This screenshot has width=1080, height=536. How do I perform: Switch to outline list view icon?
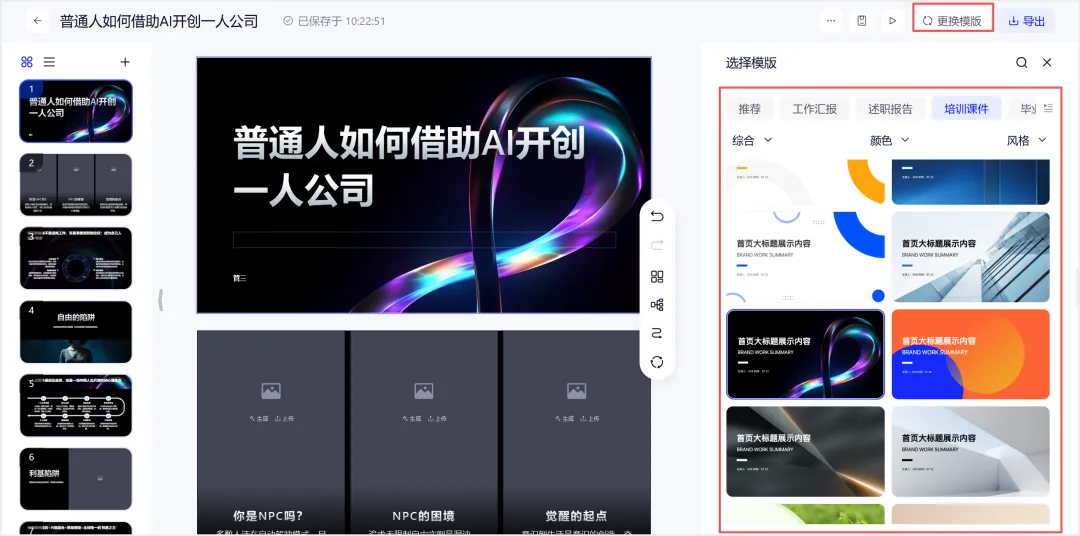[50, 62]
